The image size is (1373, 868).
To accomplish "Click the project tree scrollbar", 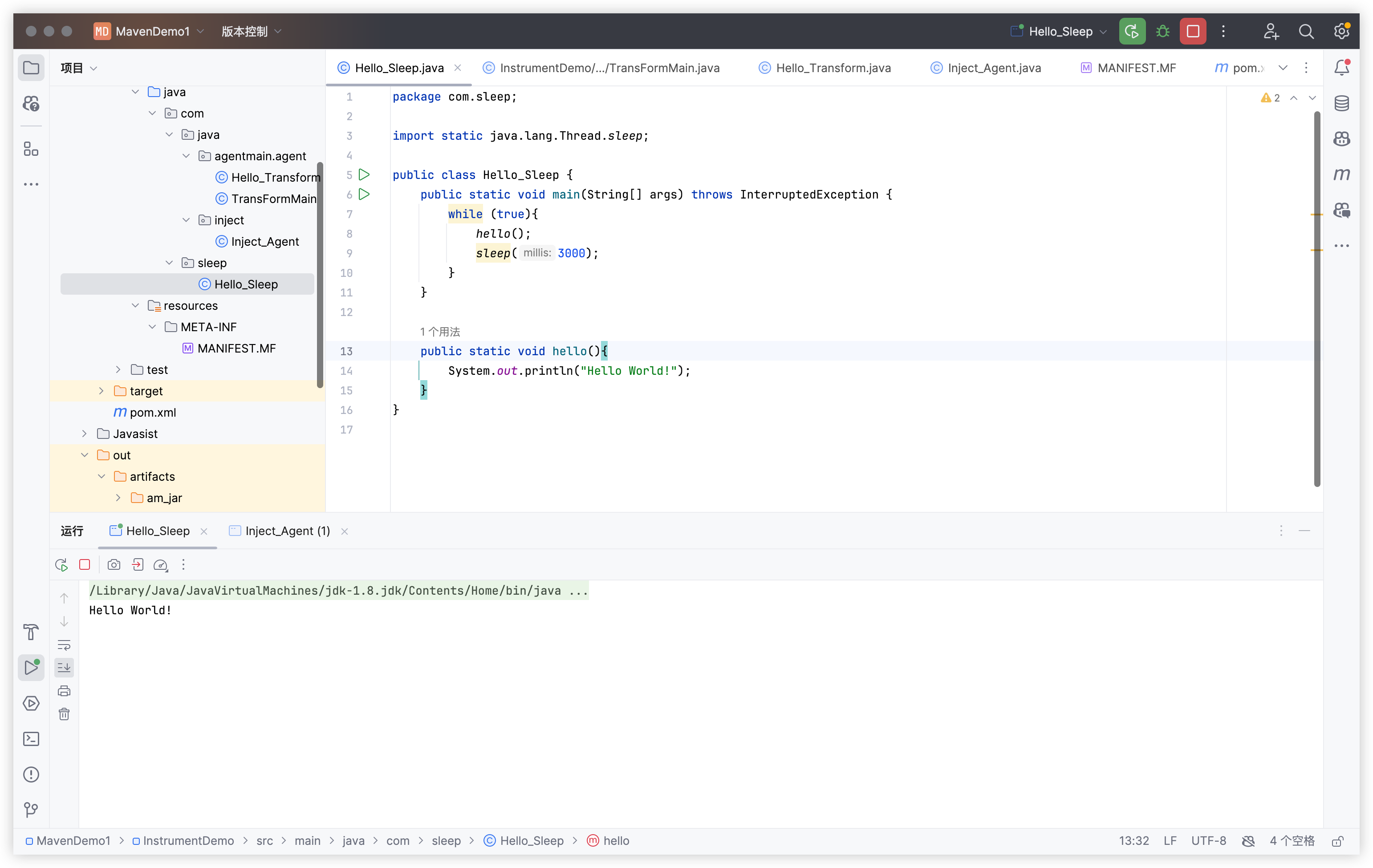I will [x=320, y=275].
